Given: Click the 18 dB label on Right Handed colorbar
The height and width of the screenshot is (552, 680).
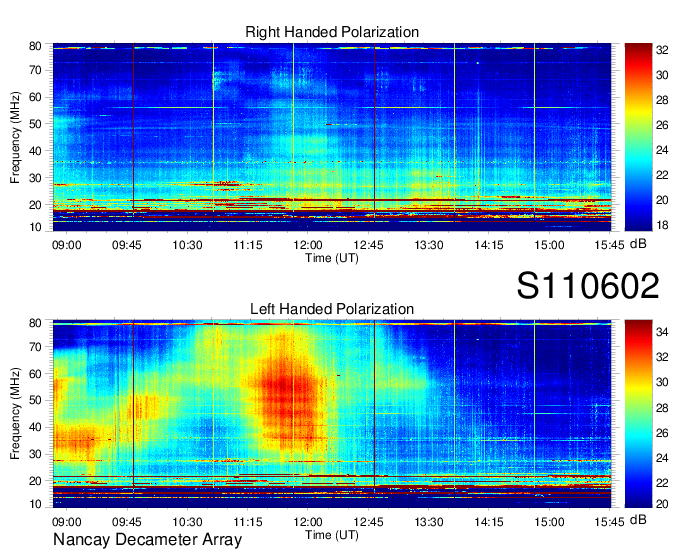Looking at the screenshot, I should 662,225.
